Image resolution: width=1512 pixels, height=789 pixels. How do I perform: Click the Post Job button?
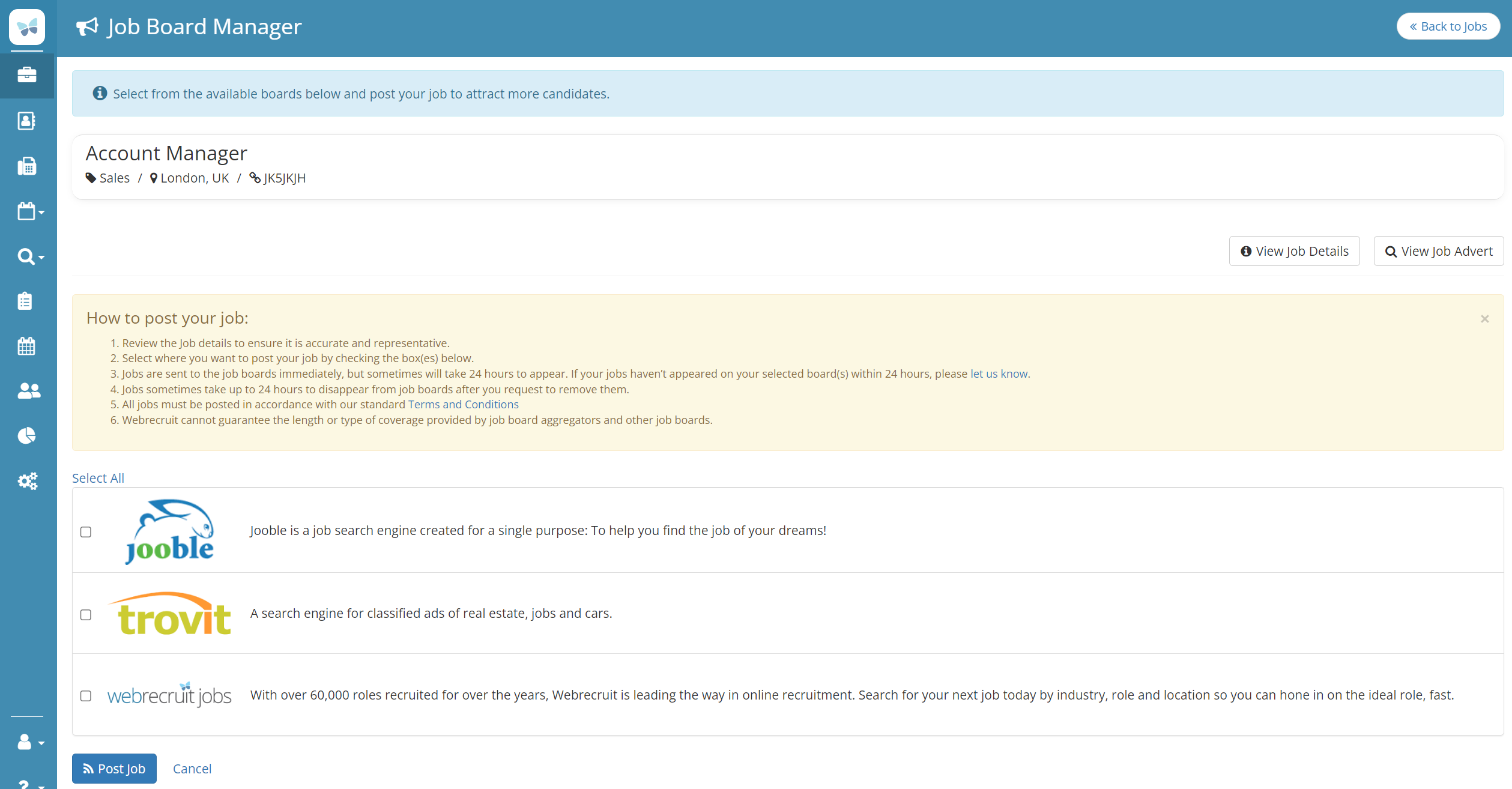pos(114,769)
